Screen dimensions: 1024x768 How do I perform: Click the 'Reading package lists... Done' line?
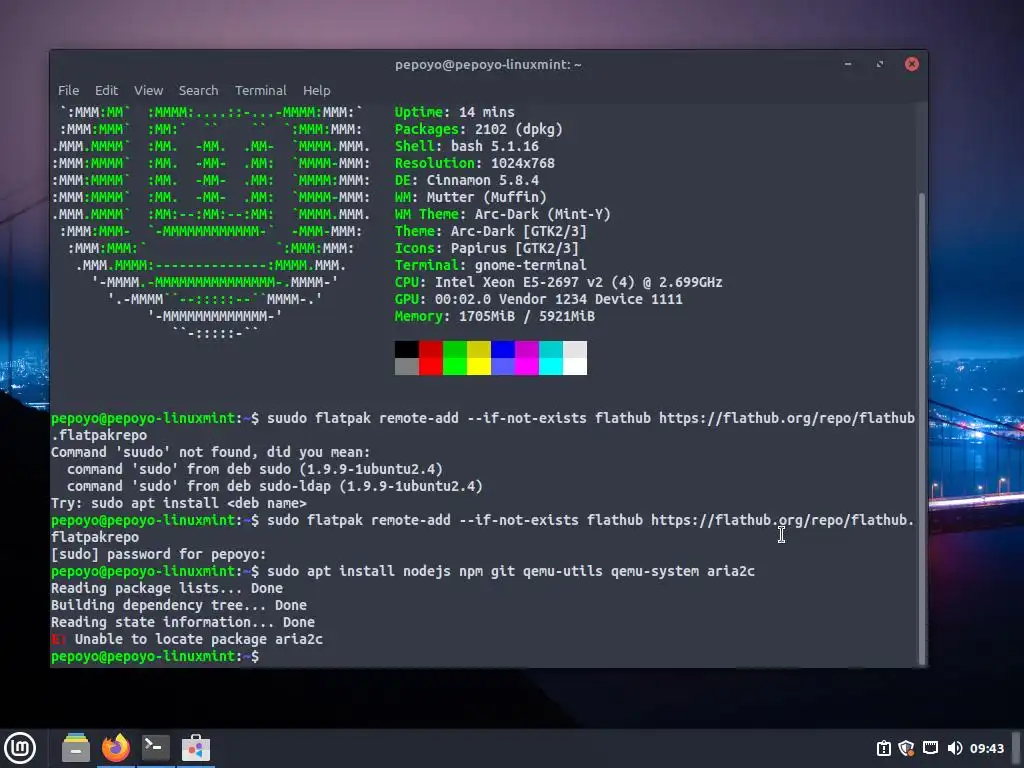coord(167,588)
